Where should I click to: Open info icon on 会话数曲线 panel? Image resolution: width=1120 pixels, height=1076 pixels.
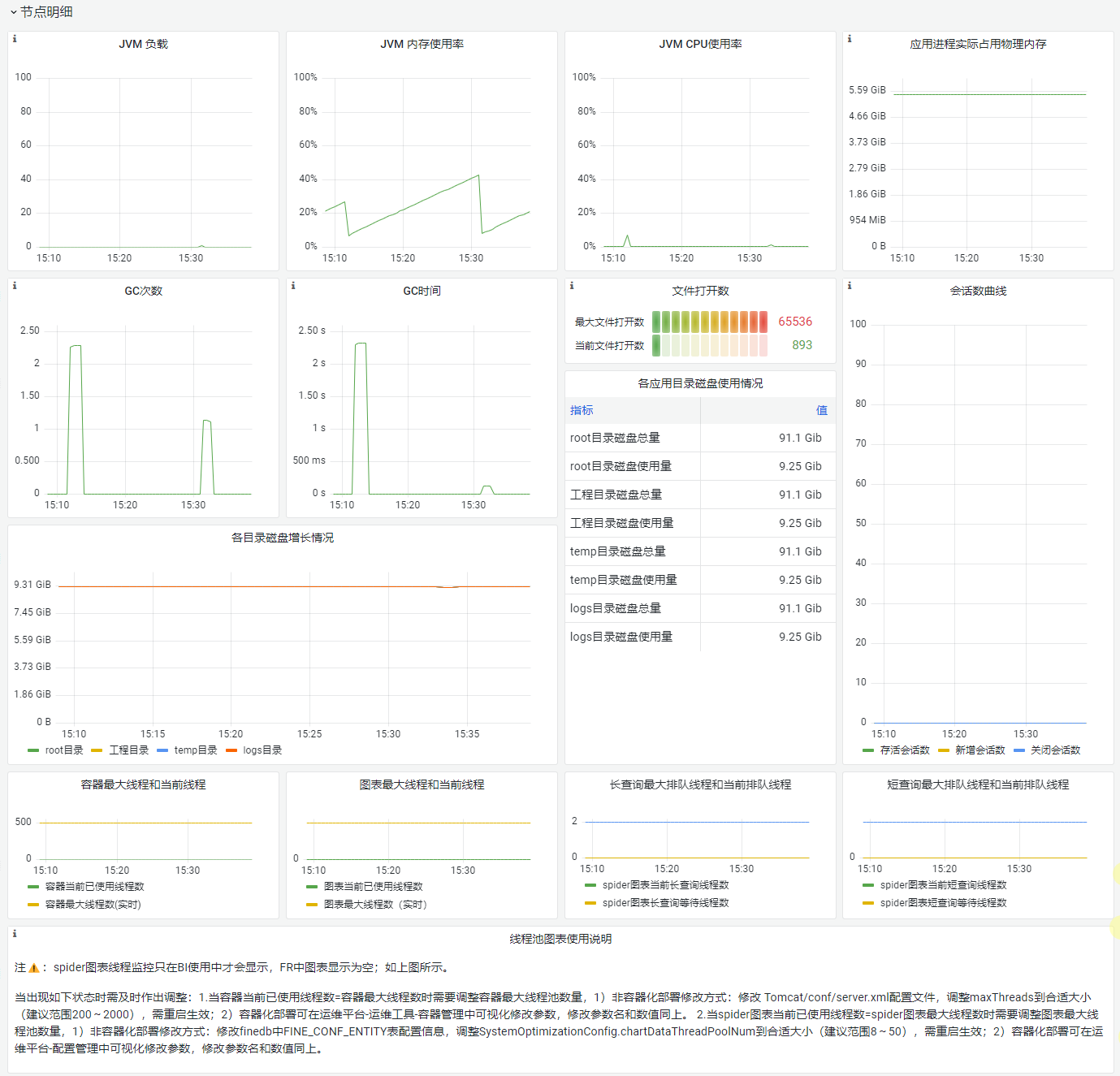point(850,286)
